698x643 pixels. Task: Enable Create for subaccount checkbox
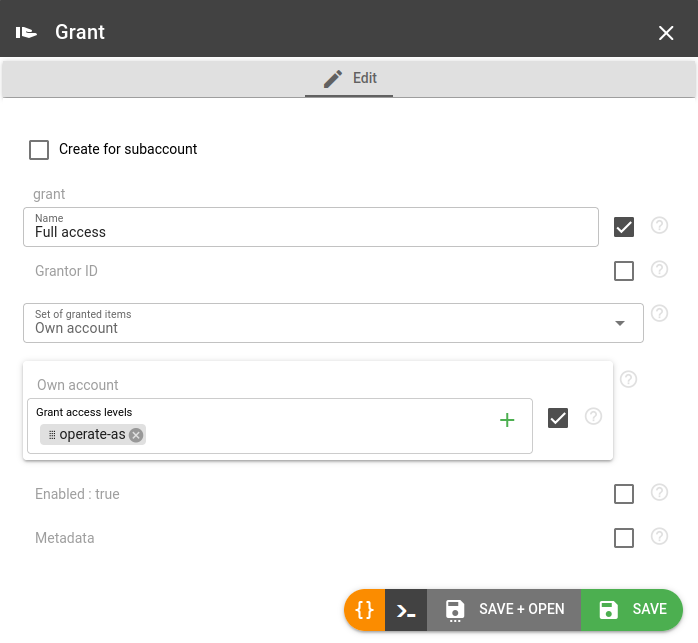[39, 150]
